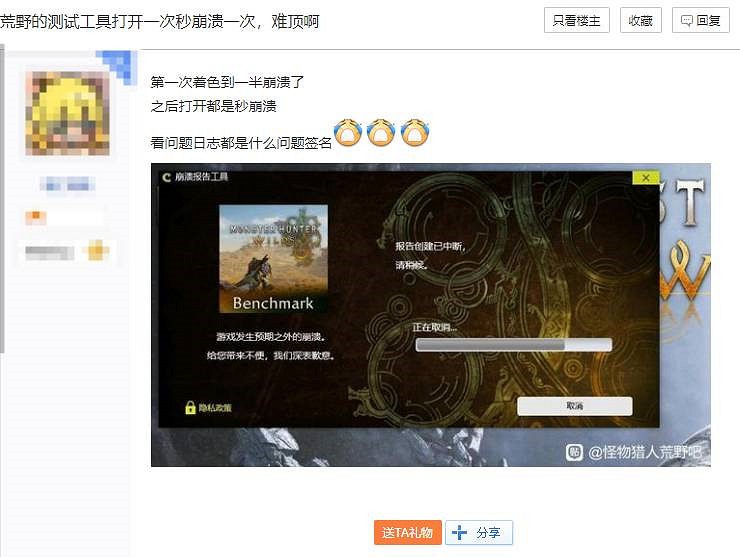The image size is (740, 557).
Task: Click the third crying emoji
Action: 415,132
